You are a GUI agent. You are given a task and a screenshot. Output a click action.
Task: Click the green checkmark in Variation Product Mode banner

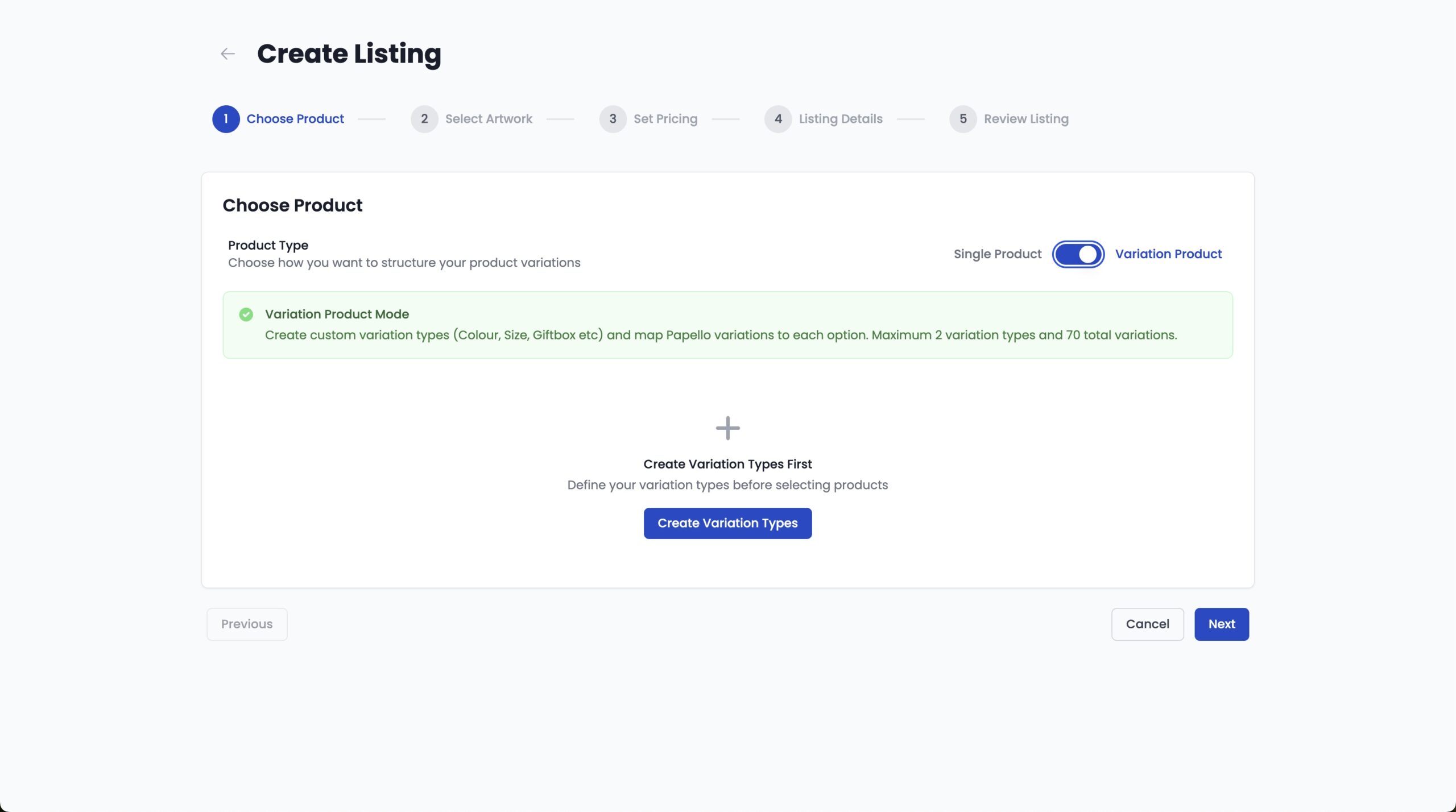point(246,314)
